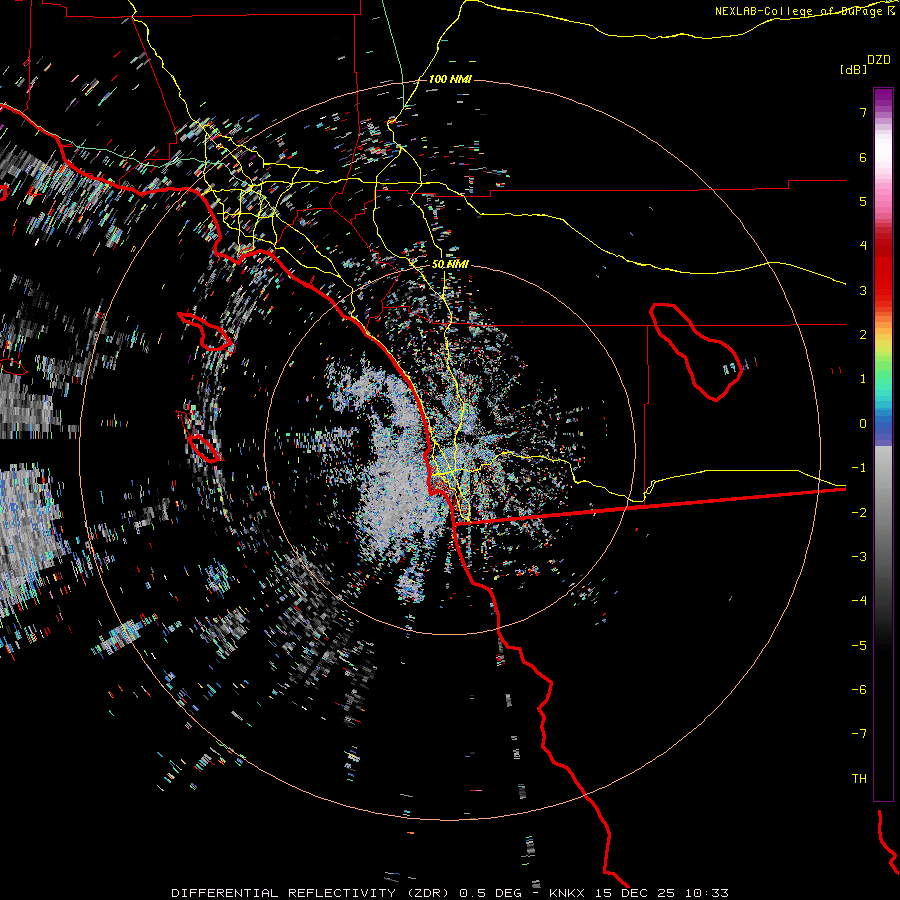Click the scale value 0

pyautogui.click(x=863, y=424)
